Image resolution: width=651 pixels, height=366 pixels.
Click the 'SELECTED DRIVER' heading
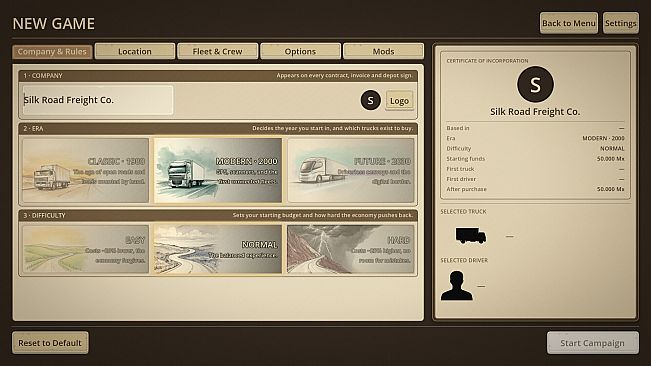(x=464, y=260)
